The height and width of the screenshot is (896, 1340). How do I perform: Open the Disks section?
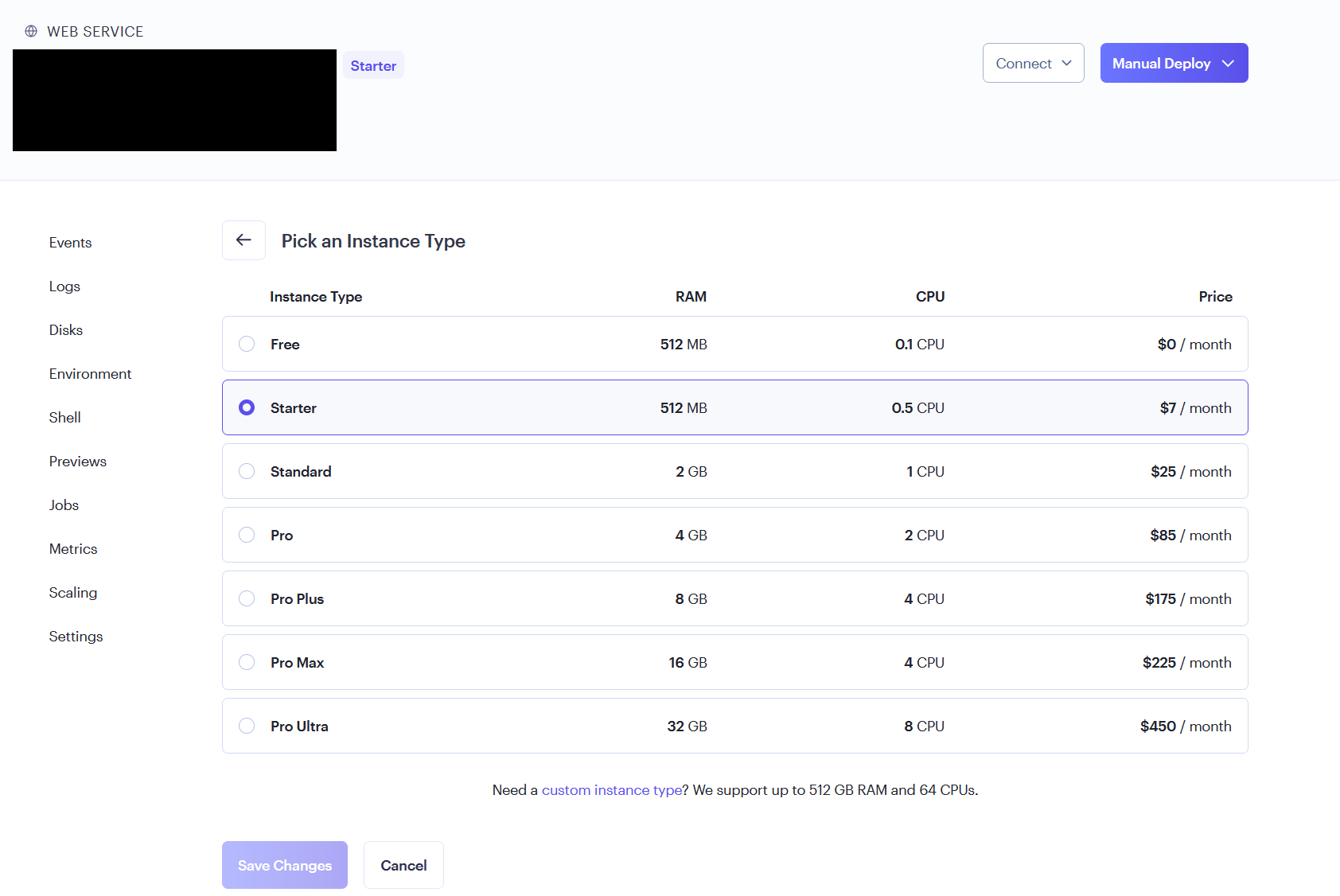tap(65, 329)
